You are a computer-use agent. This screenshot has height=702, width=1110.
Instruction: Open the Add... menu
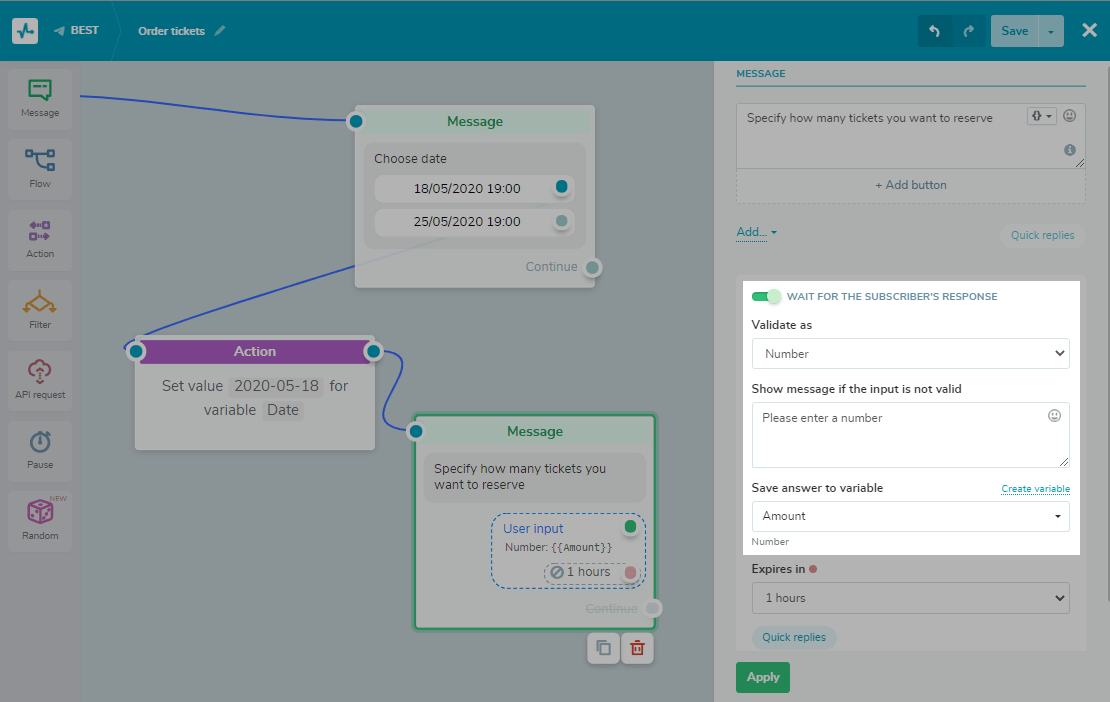tap(756, 232)
